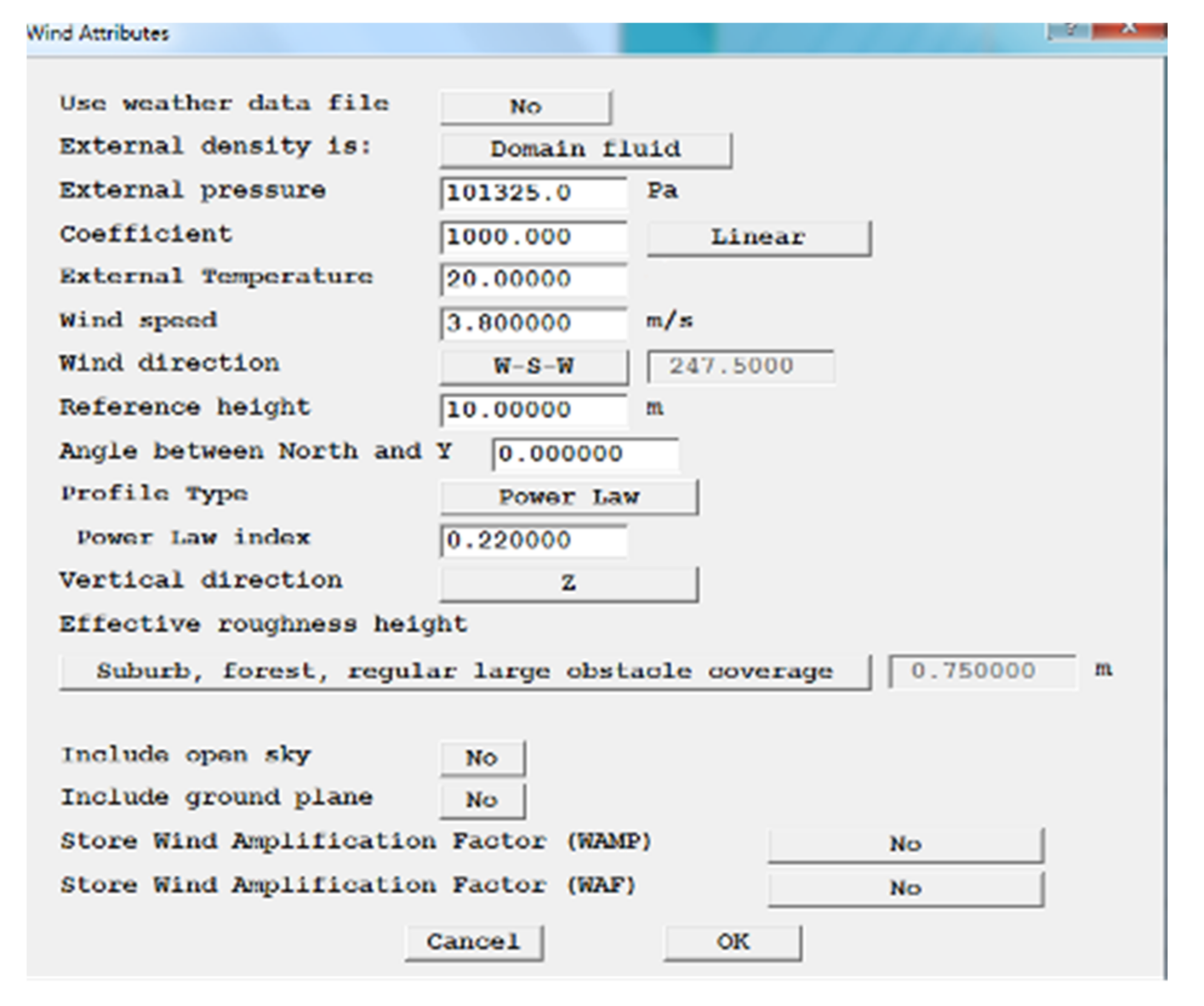The height and width of the screenshot is (1006, 1204).
Task: Toggle the Use weather data file button
Action: (x=525, y=107)
